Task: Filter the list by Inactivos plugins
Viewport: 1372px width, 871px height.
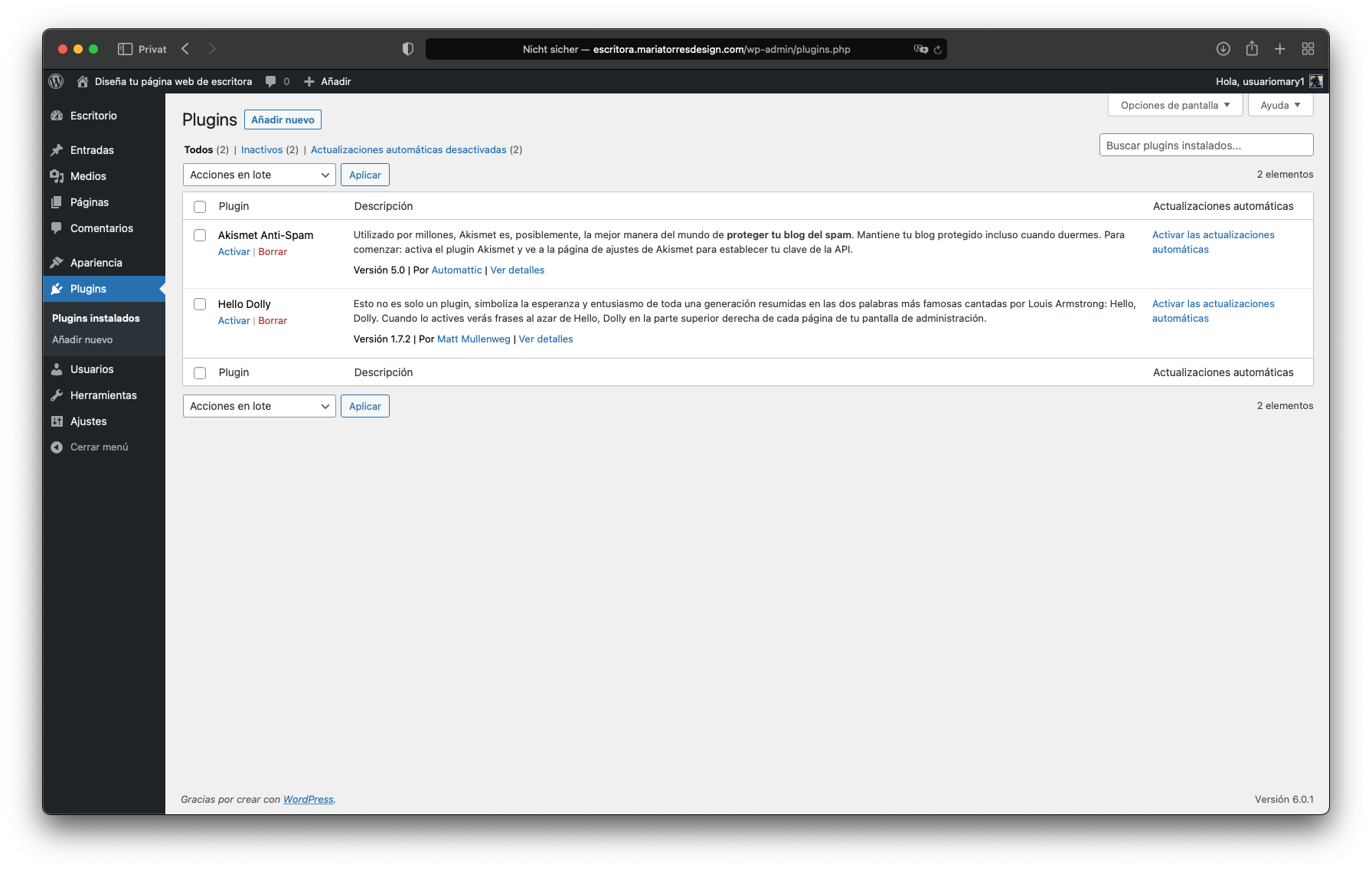Action: pos(262,149)
